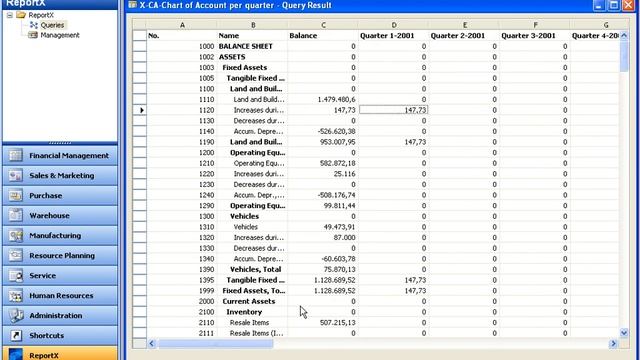Click the BALANCE SHEET name cell
This screenshot has width=640, height=360.
pos(253,47)
